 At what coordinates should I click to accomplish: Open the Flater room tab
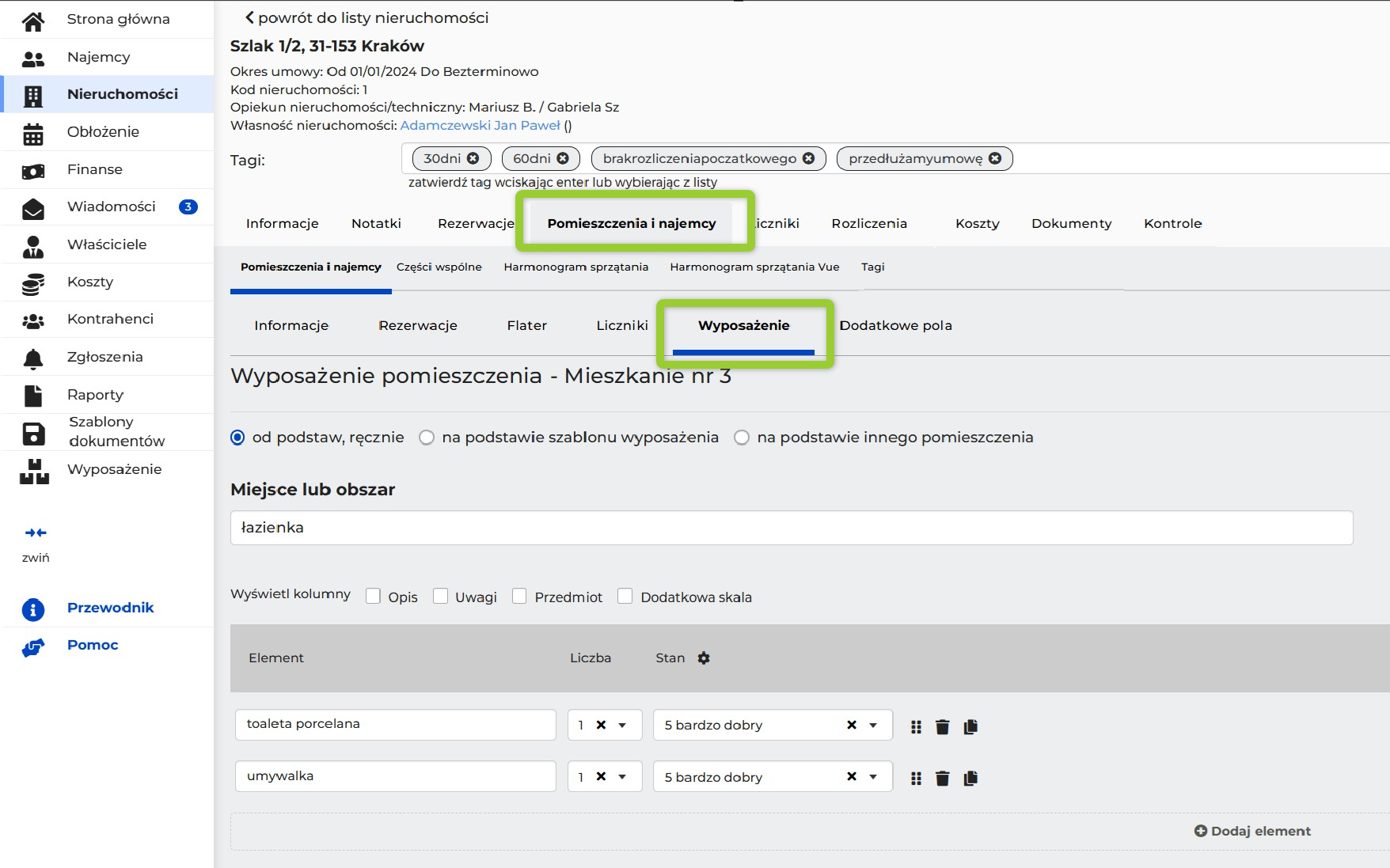527,326
